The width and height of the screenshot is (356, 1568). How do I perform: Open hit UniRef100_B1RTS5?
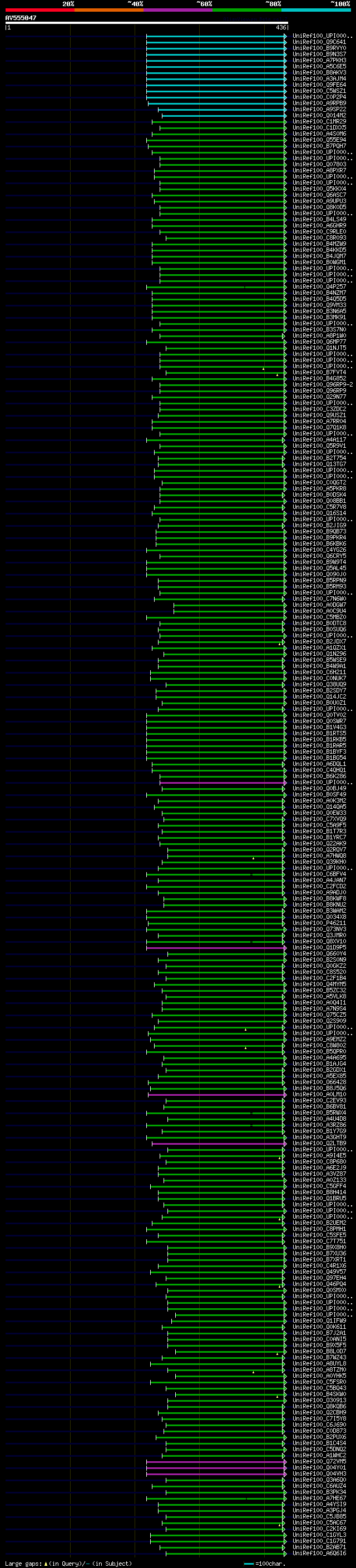tap(319, 733)
